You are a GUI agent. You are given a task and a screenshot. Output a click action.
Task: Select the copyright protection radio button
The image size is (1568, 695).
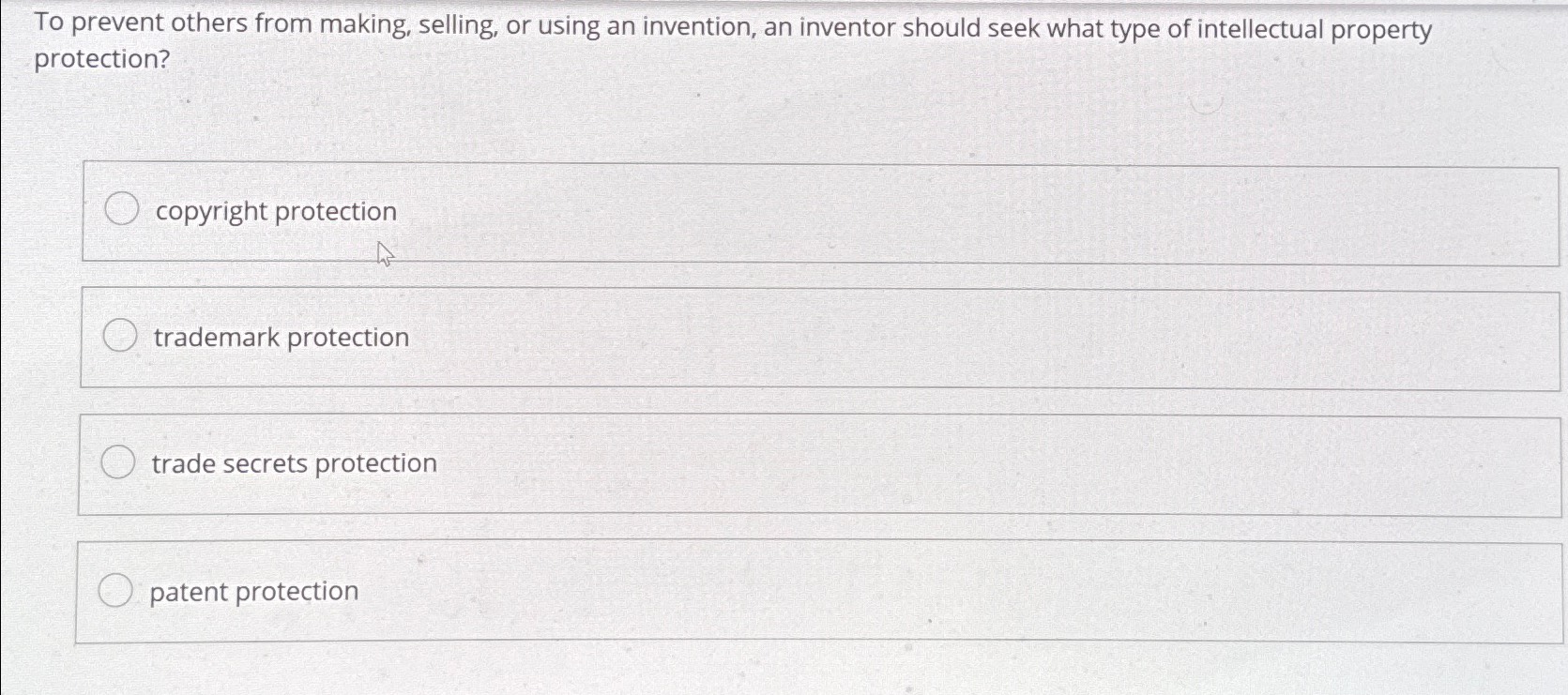[x=122, y=208]
